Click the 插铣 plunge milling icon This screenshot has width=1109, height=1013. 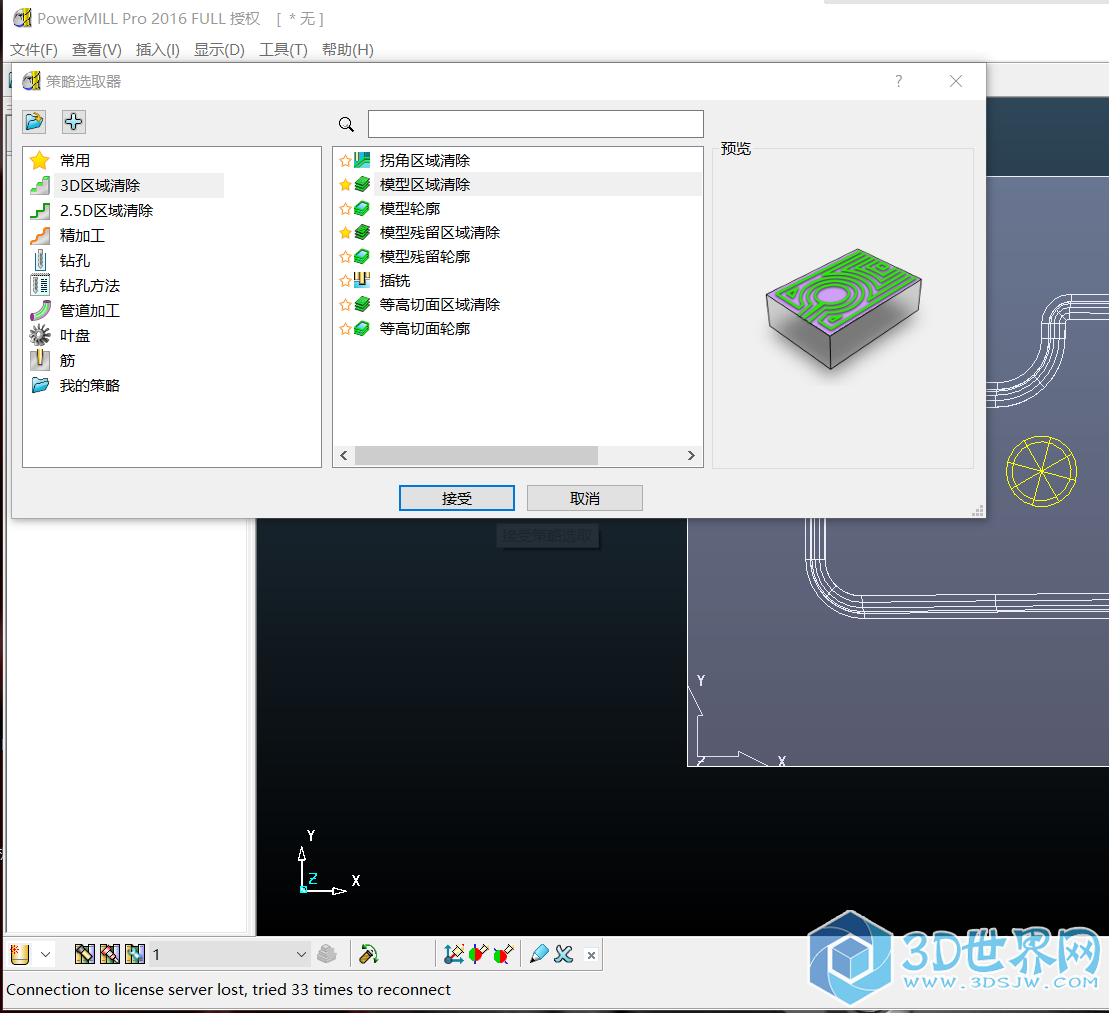[x=362, y=280]
